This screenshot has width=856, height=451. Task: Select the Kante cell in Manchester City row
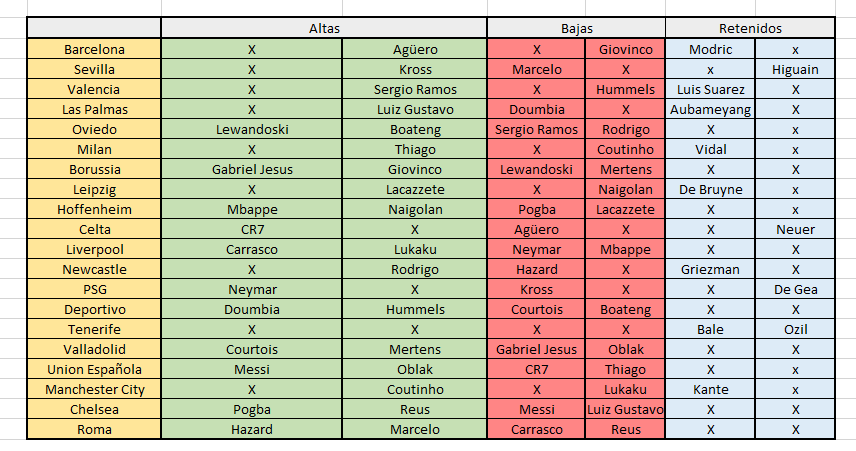pyautogui.click(x=710, y=389)
